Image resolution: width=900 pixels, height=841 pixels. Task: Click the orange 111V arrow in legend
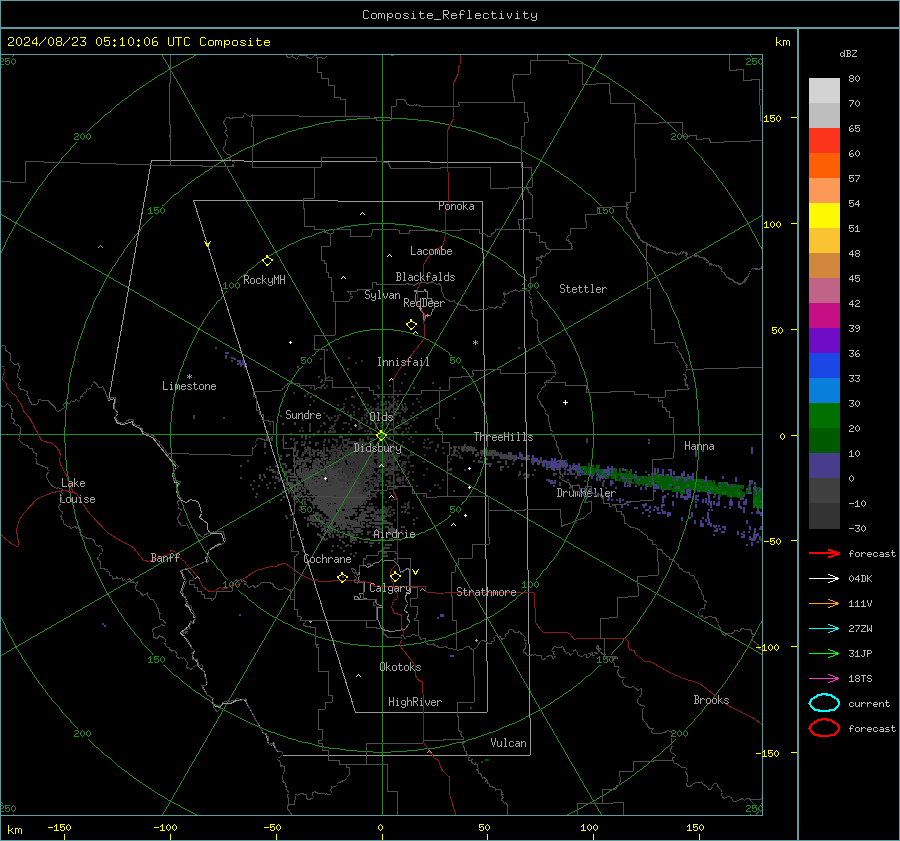coord(824,603)
